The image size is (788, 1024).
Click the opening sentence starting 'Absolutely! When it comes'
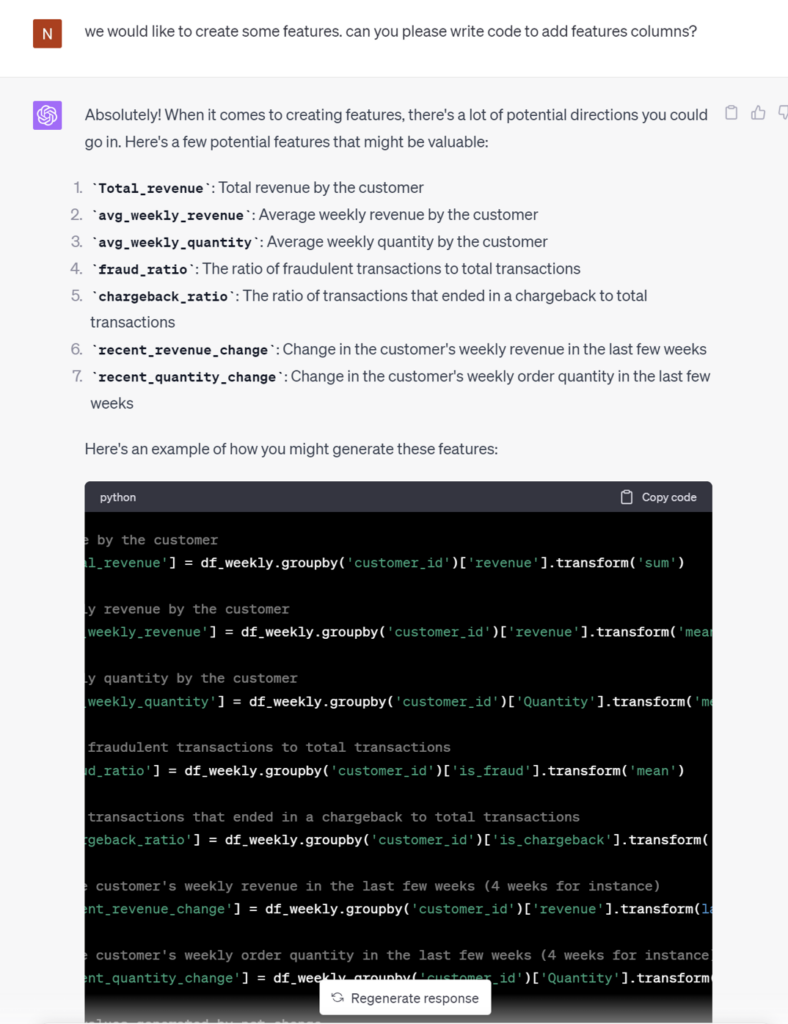[396, 128]
